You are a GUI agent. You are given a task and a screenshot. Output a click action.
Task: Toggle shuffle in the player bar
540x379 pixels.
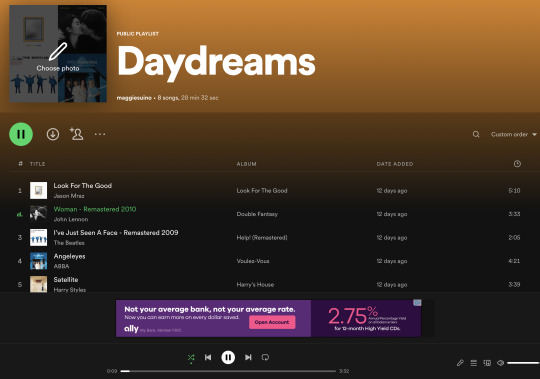tap(191, 358)
